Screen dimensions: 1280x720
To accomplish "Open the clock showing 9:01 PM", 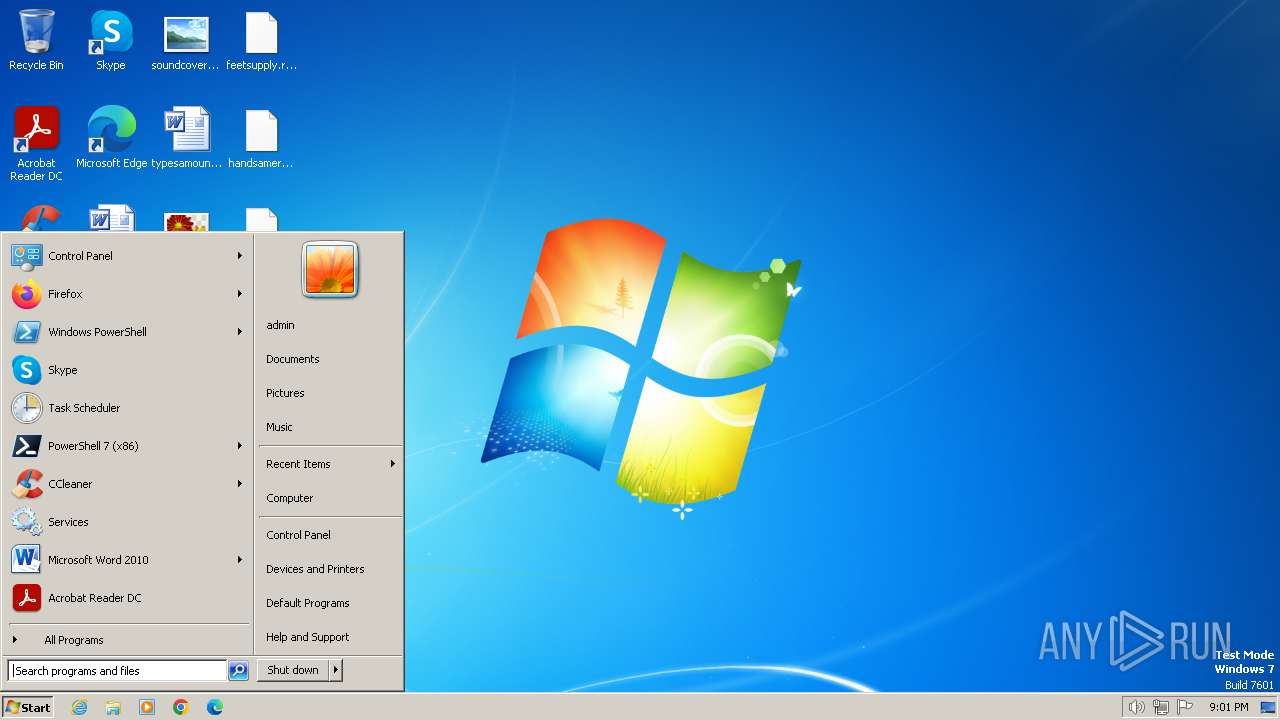I will click(1229, 707).
